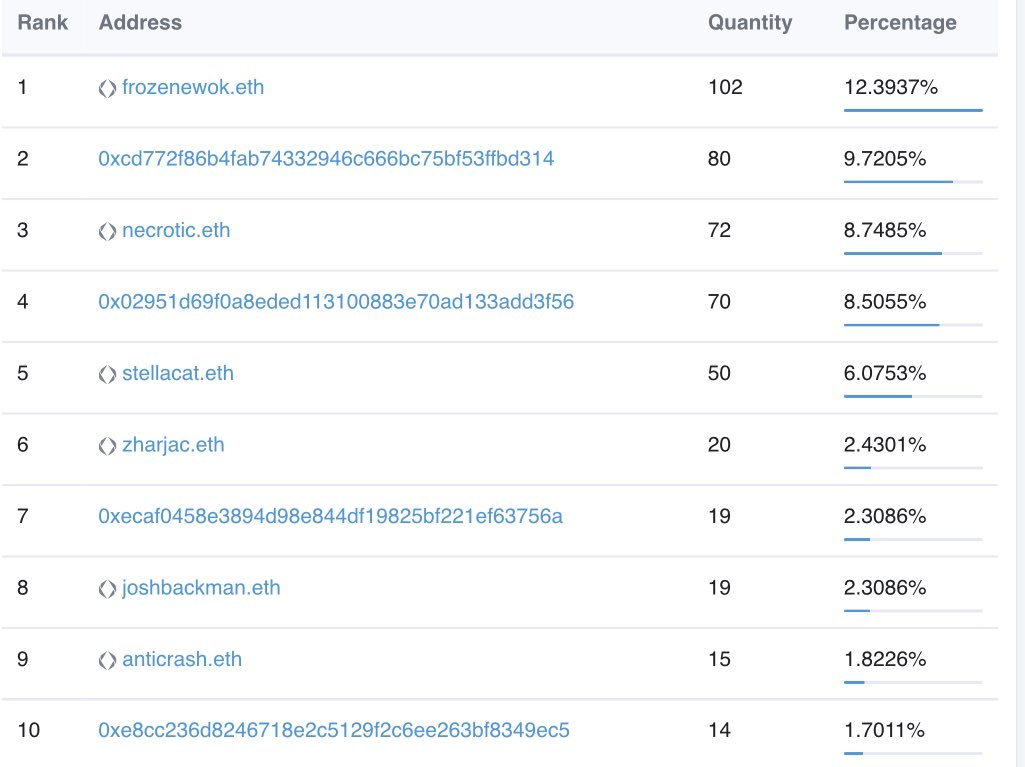Screen dimensions: 1025x767
Task: Select percentage text 12.3937%
Action: coord(891,87)
